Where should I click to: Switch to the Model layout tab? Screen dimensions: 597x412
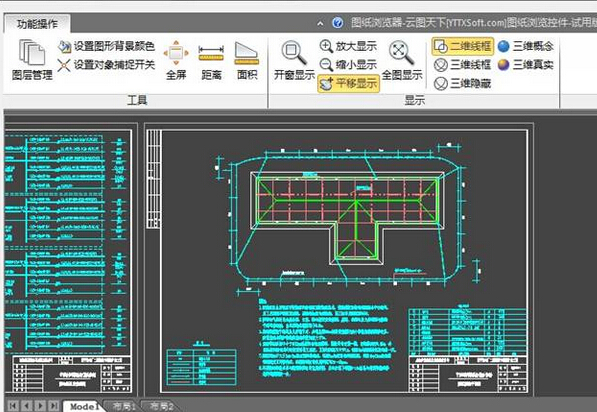(84, 406)
